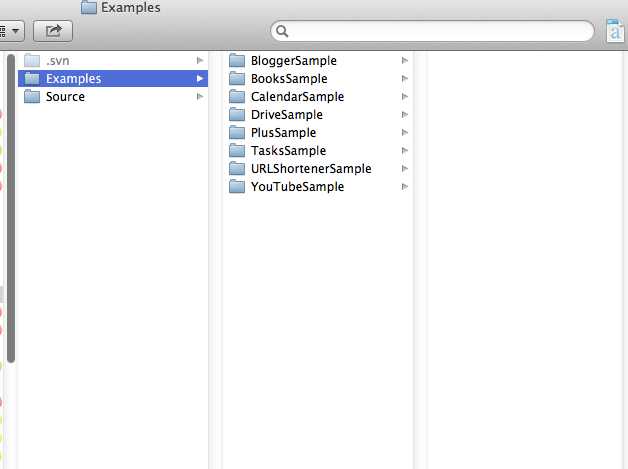
Task: Click the Examples folder icon in list
Action: pos(32,79)
